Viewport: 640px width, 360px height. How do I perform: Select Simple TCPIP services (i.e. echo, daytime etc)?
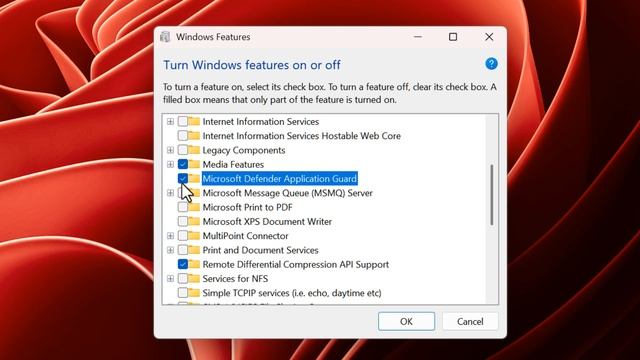click(292, 293)
